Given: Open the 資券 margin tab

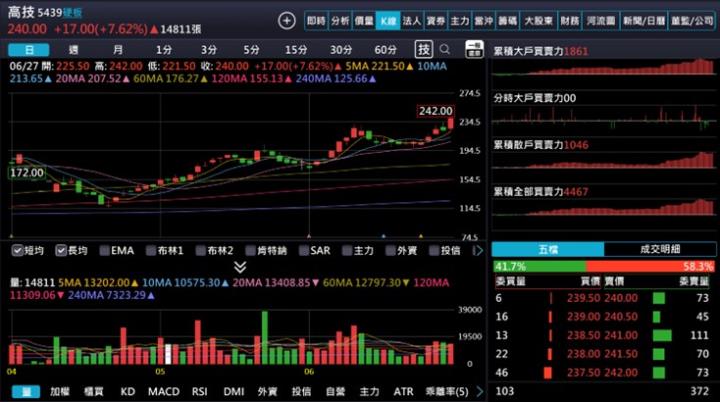Looking at the screenshot, I should pos(436,21).
